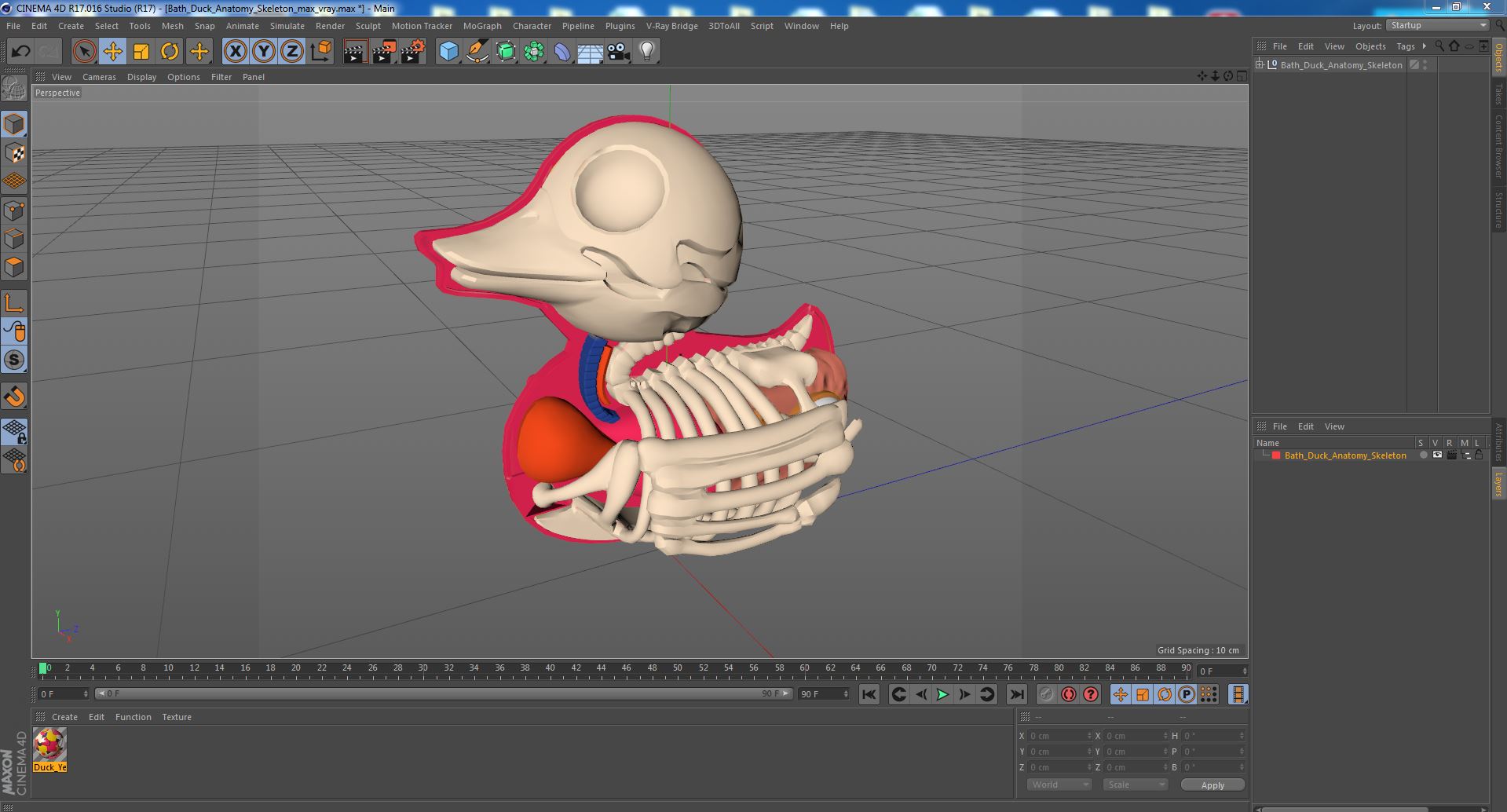1507x812 pixels.
Task: Add a Light object
Action: [x=647, y=52]
